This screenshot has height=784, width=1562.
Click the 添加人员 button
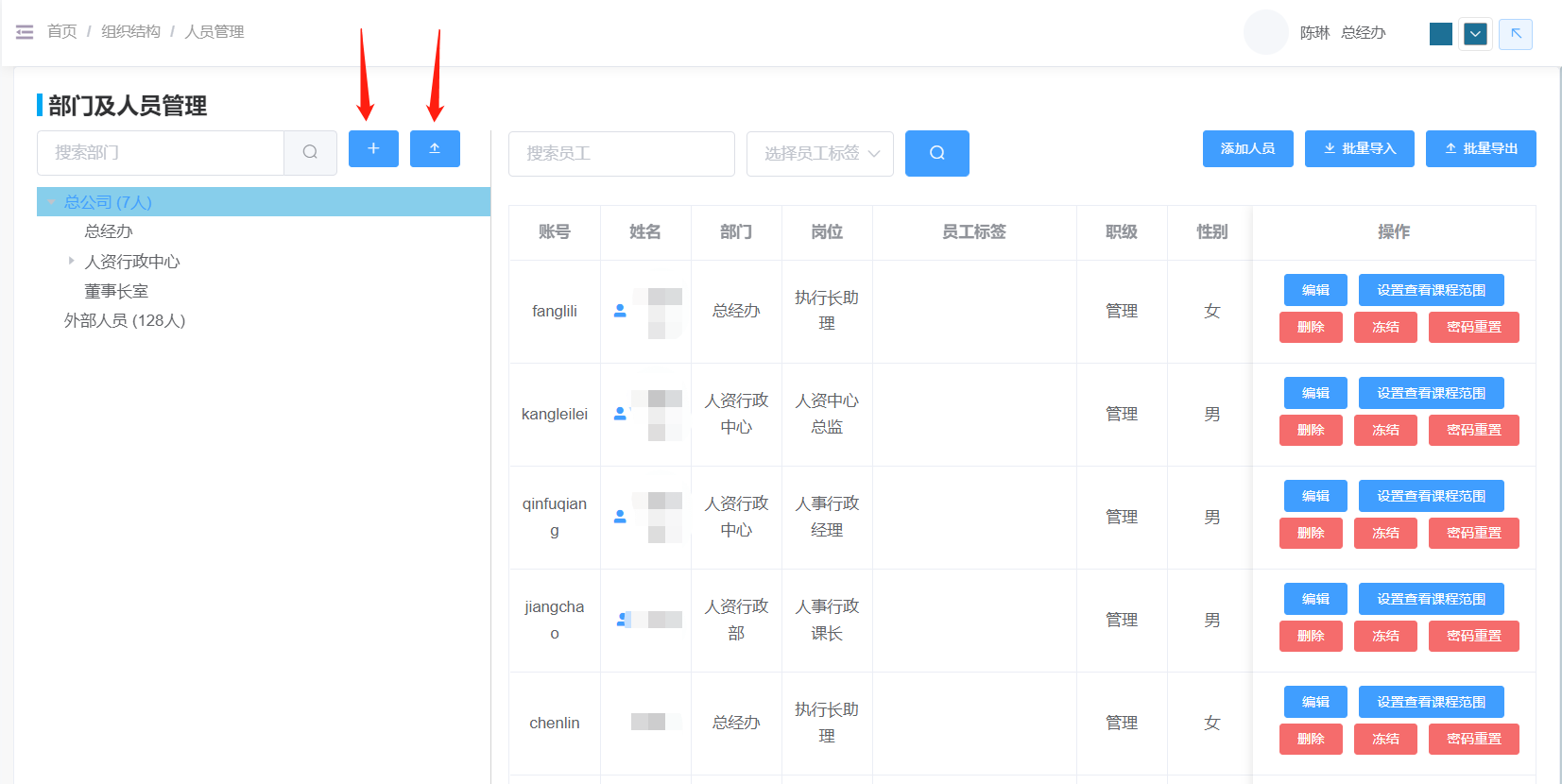(1247, 148)
